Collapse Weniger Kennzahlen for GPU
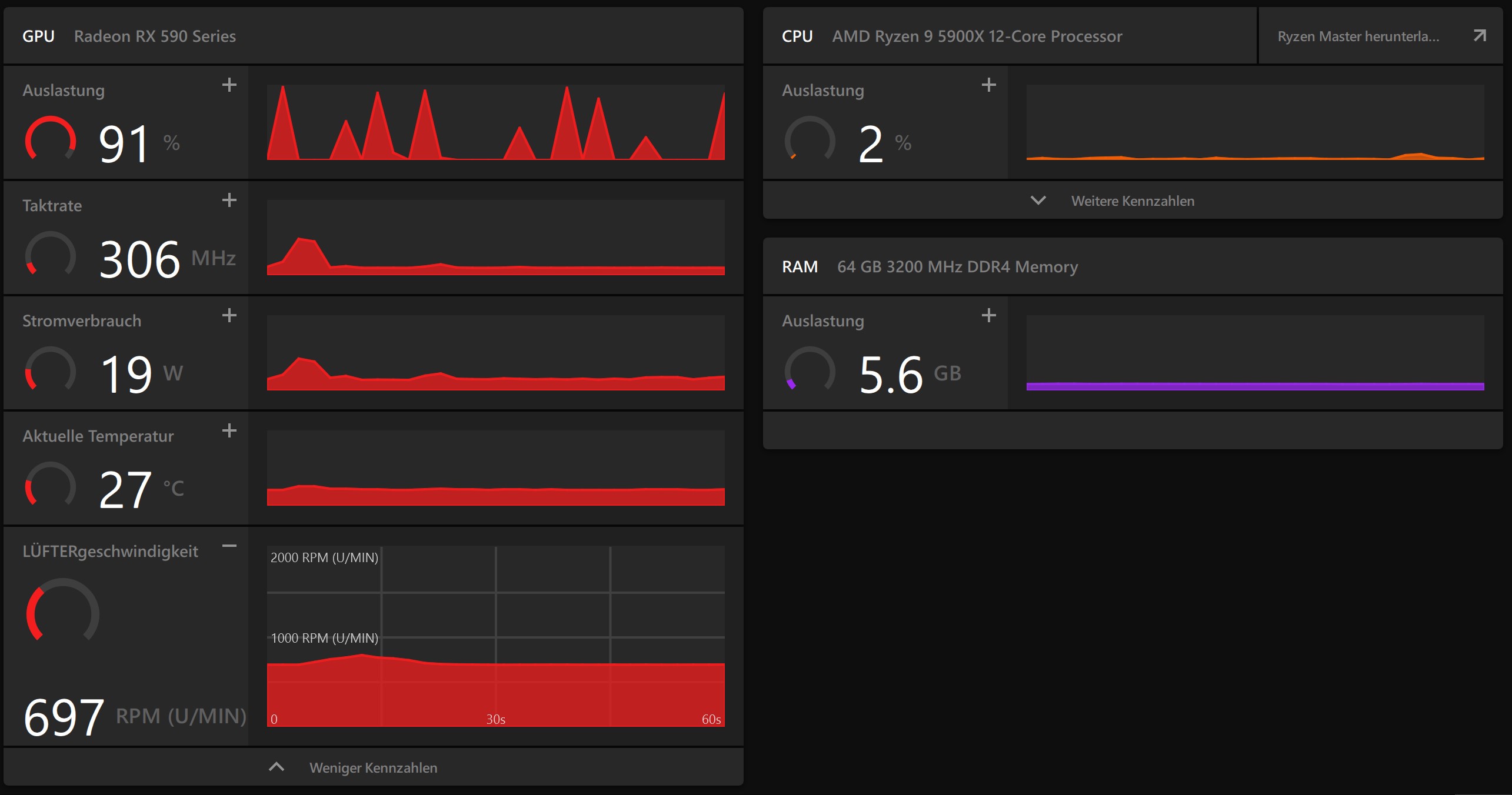Viewport: 1512px width, 795px height. pyautogui.click(x=373, y=768)
